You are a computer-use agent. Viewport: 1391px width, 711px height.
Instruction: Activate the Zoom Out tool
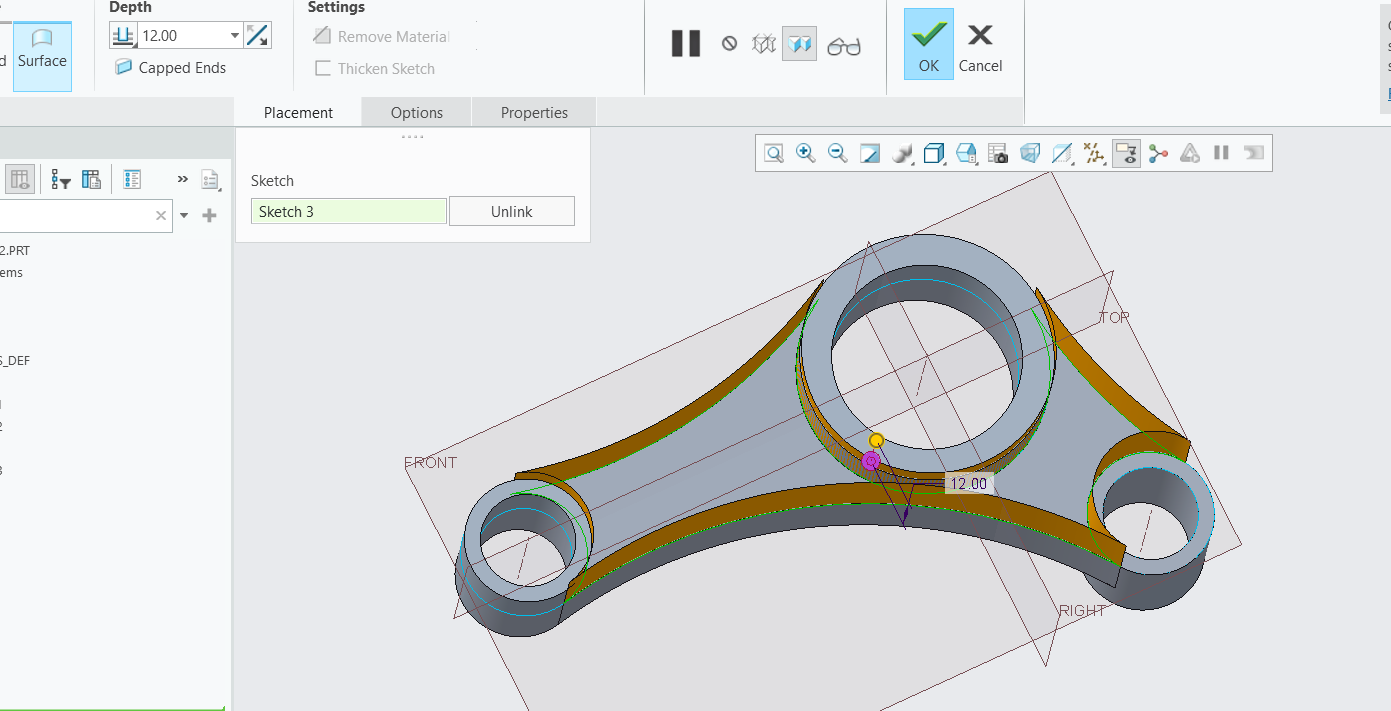click(838, 153)
